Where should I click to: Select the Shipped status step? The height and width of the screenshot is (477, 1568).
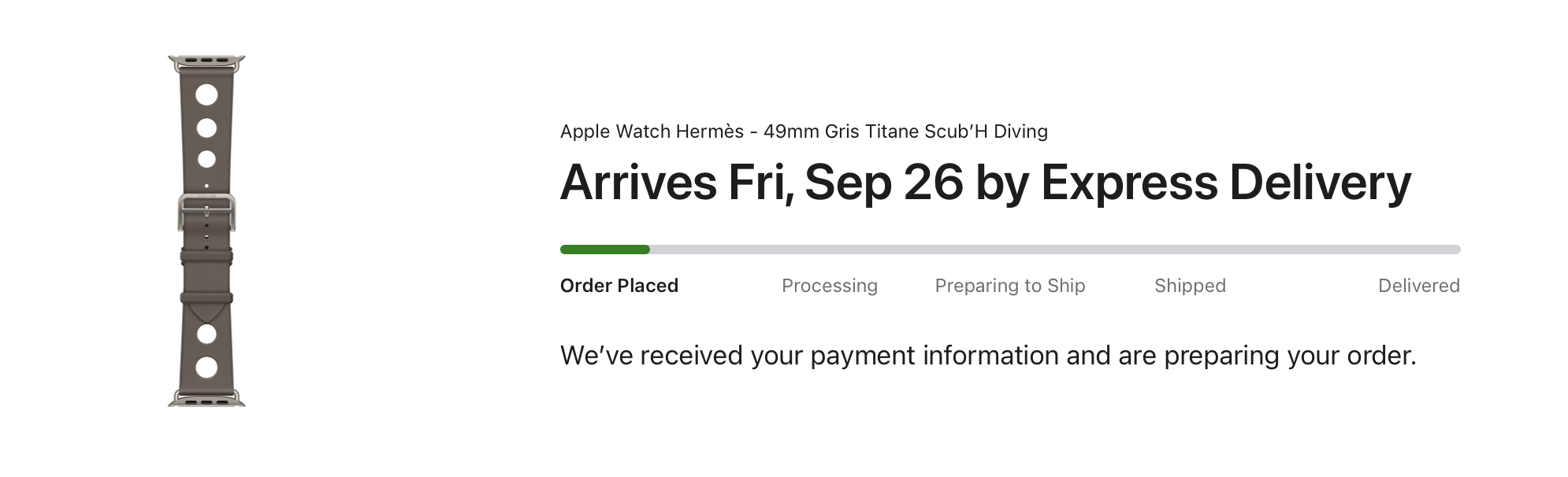pyautogui.click(x=1190, y=286)
